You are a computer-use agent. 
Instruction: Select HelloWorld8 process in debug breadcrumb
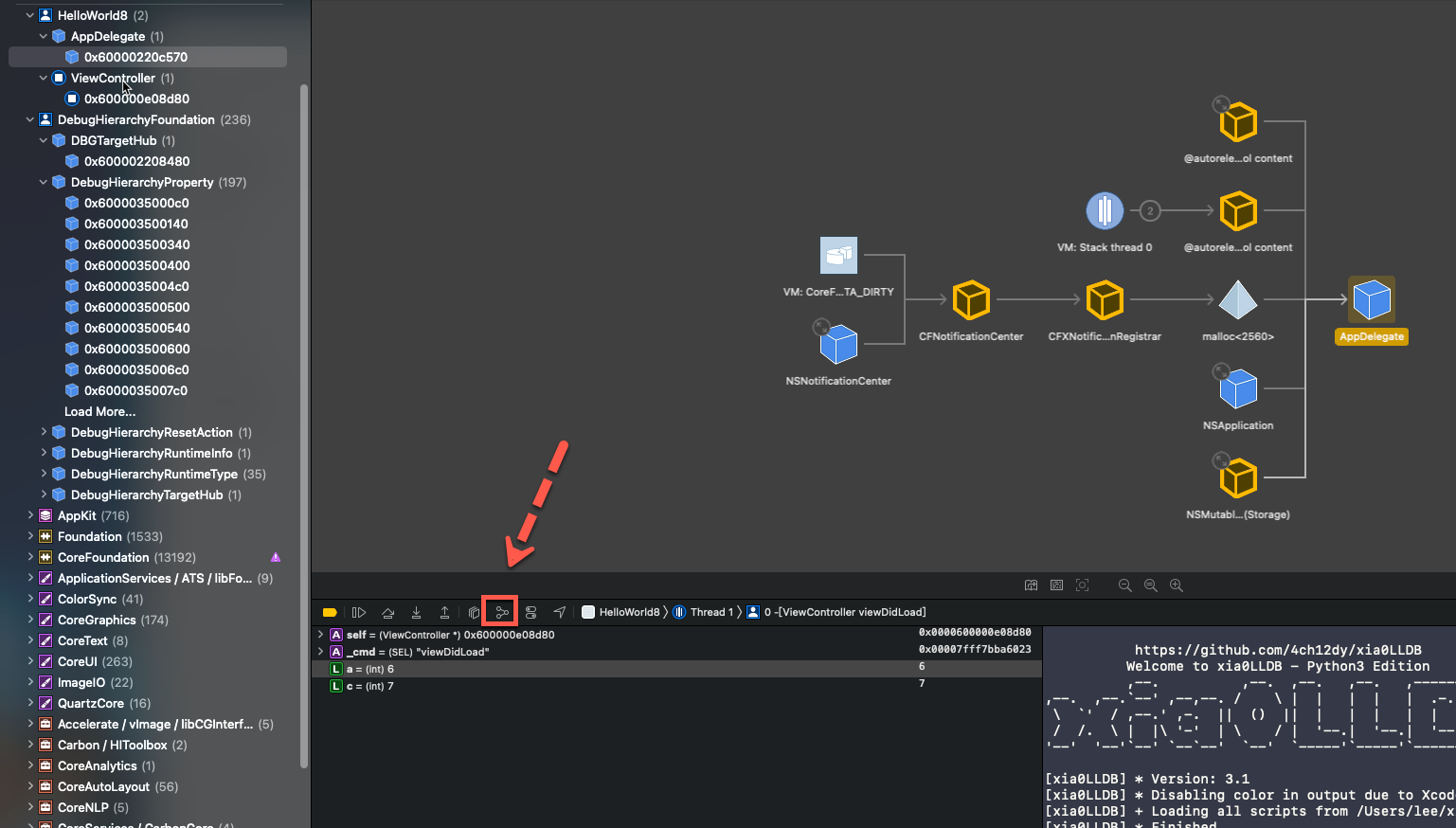pos(620,612)
